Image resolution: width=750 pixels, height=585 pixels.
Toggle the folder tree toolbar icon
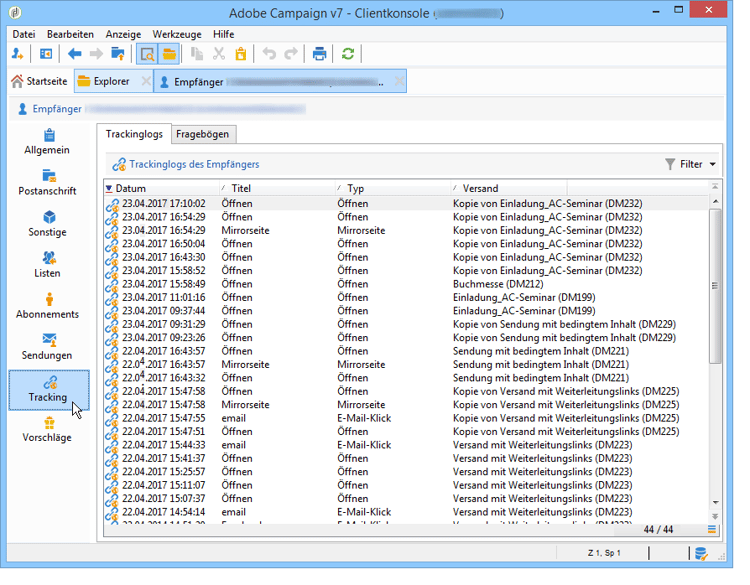click(169, 54)
